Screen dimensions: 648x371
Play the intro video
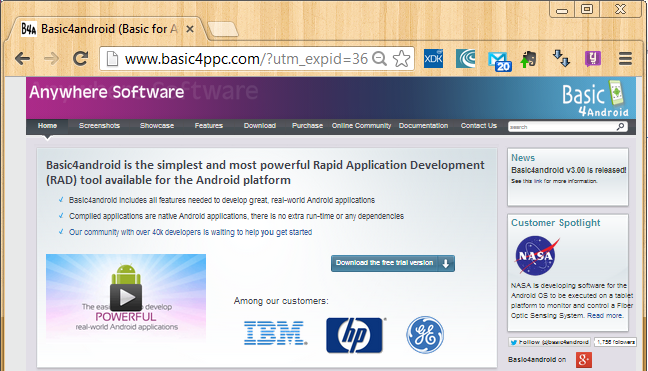tap(126, 297)
